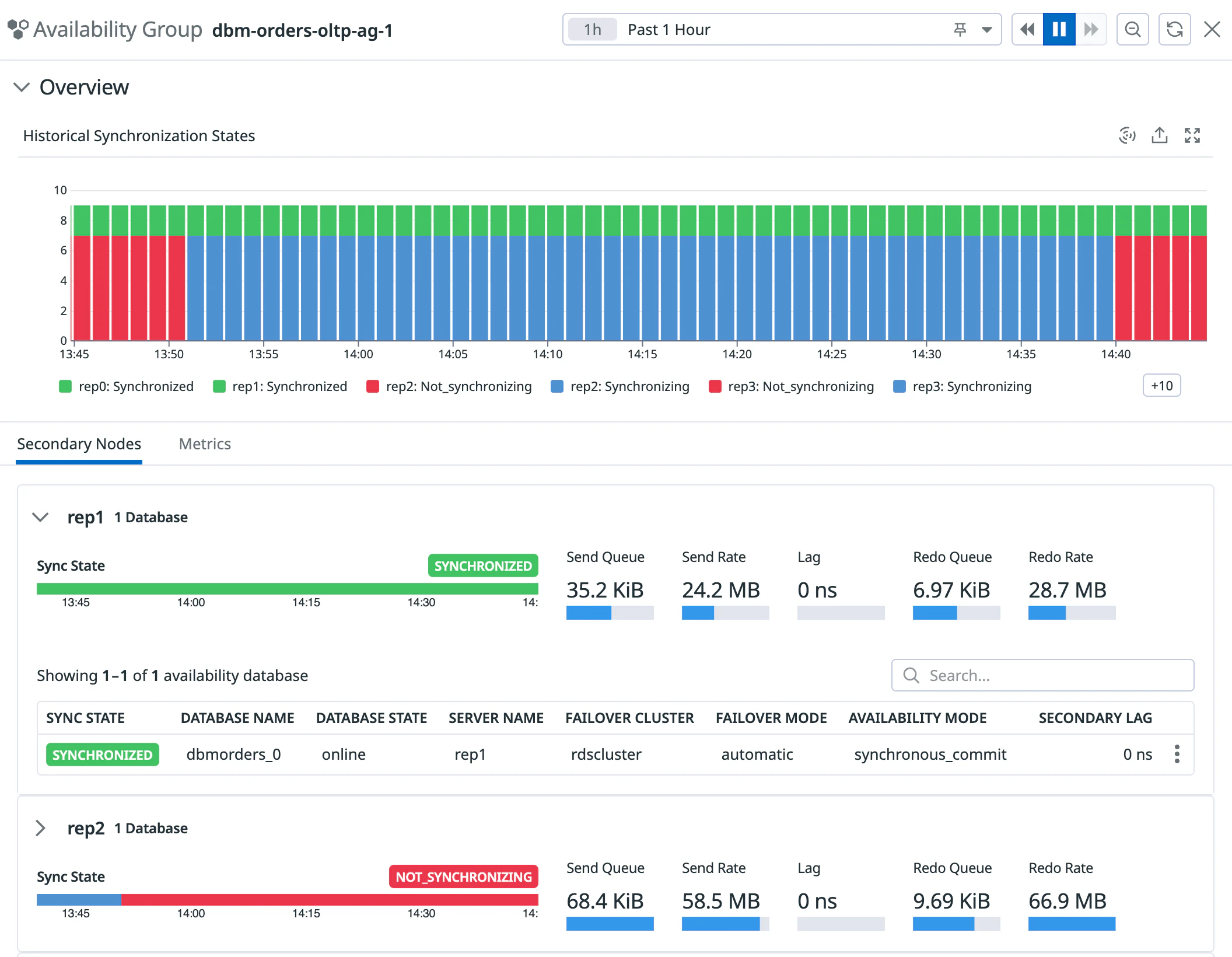Screen dimensions: 1232x957
Task: Click the availability database Search field
Action: point(1042,675)
